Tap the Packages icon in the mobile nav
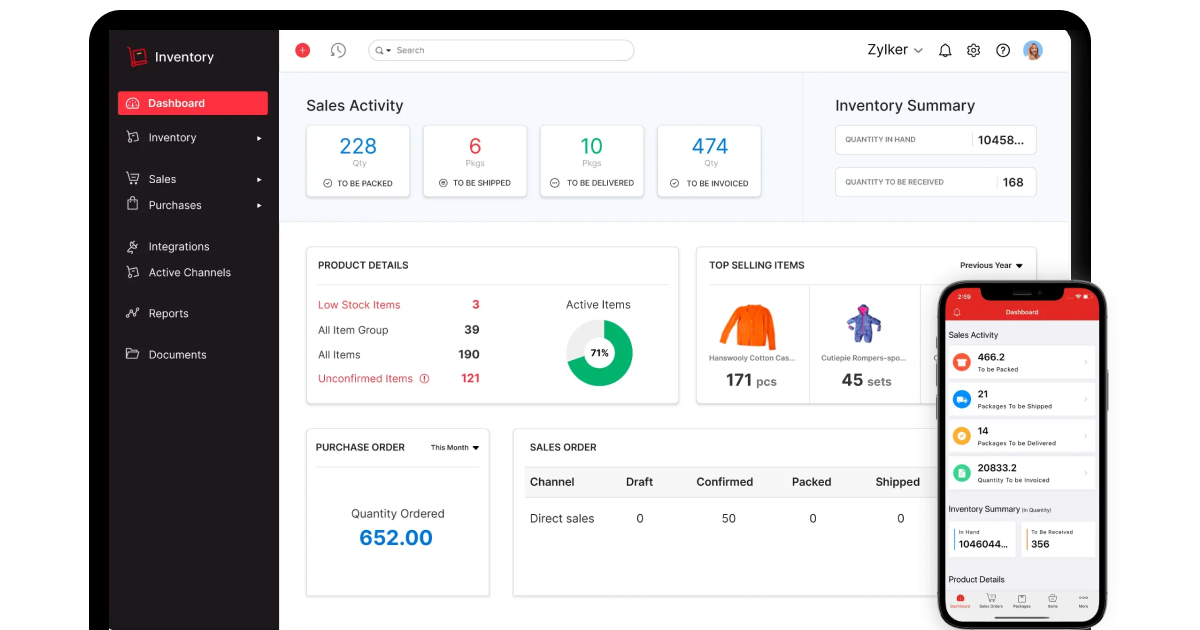Image resolution: width=1200 pixels, height=630 pixels. pos(1021,600)
